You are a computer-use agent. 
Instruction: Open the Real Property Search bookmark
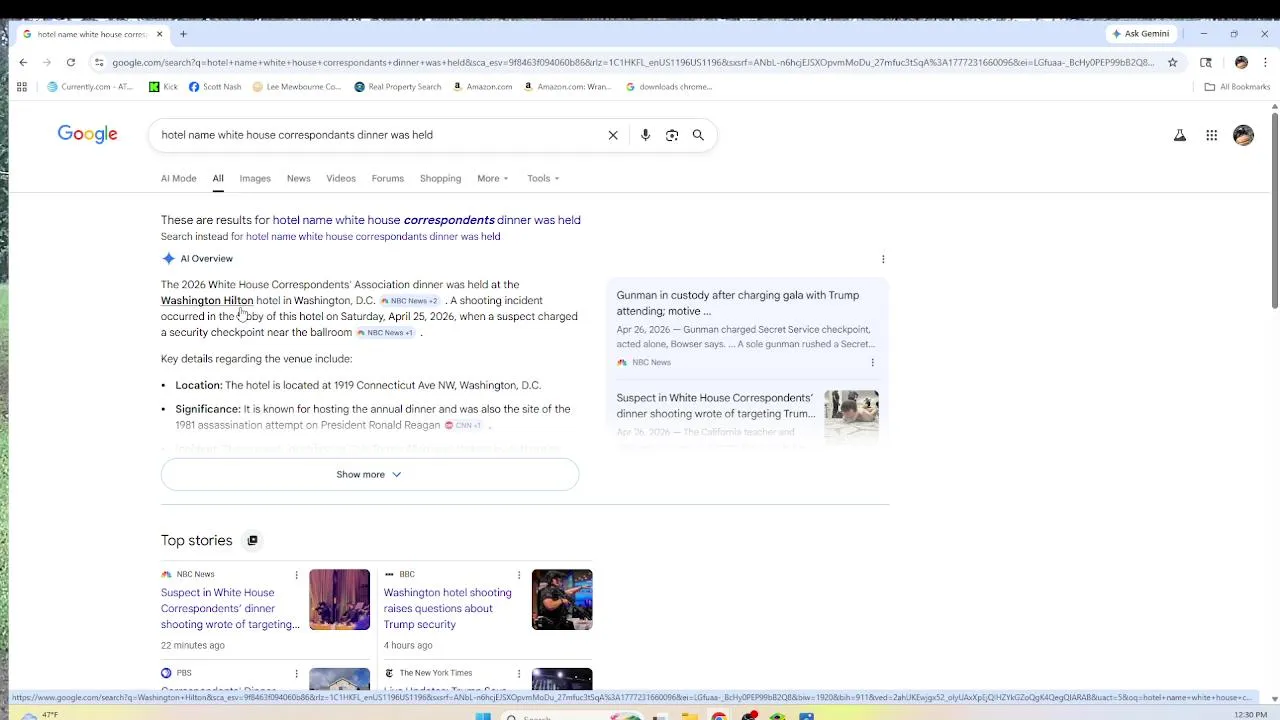pos(398,87)
